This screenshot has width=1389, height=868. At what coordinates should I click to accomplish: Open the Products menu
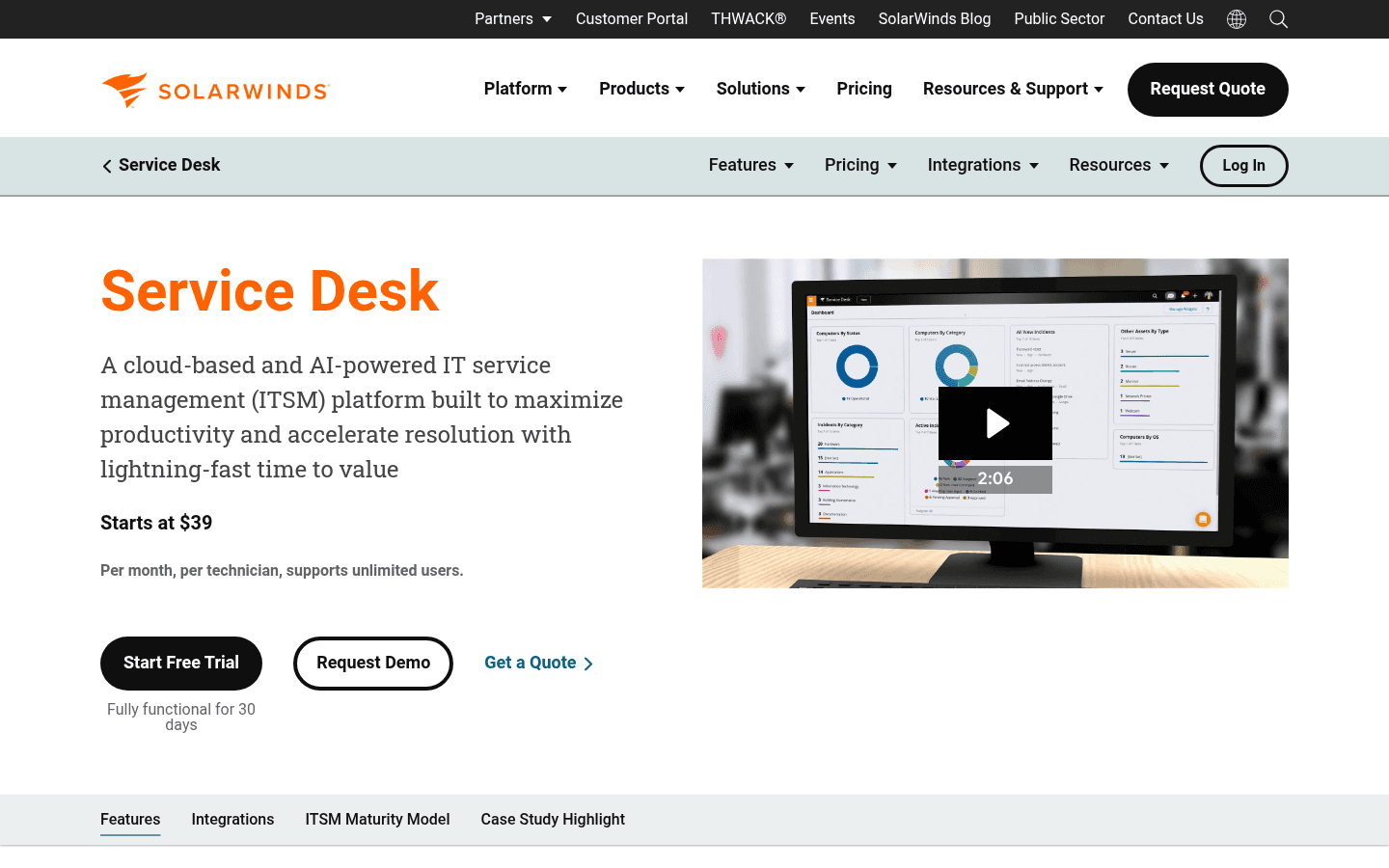click(x=642, y=89)
